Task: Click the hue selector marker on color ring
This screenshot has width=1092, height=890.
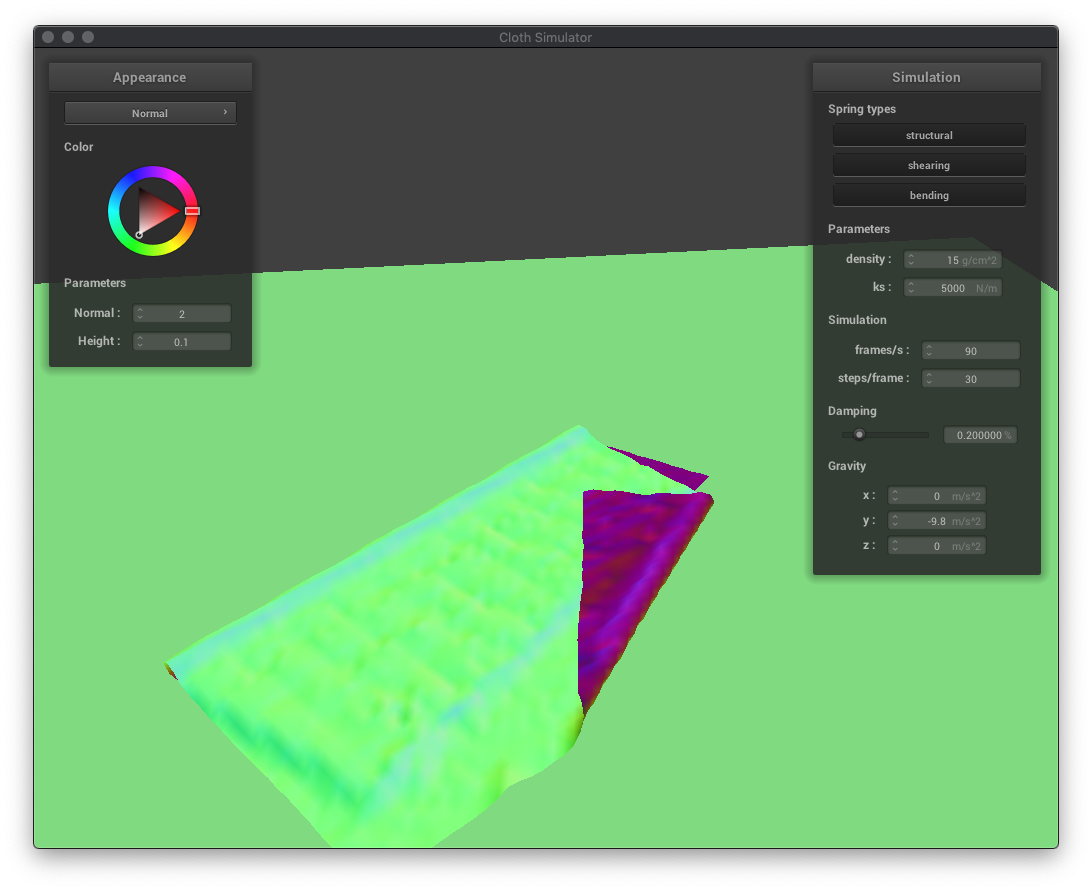Action: pyautogui.click(x=192, y=210)
